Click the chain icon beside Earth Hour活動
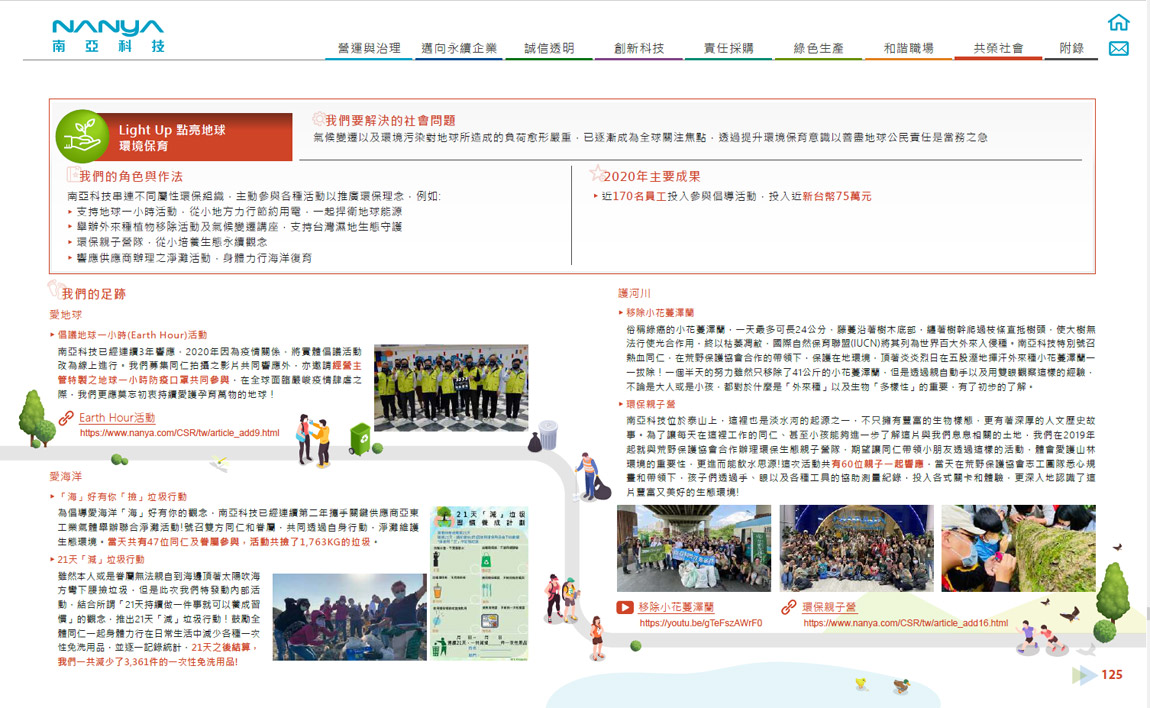This screenshot has width=1150, height=708. pyautogui.click(x=66, y=418)
